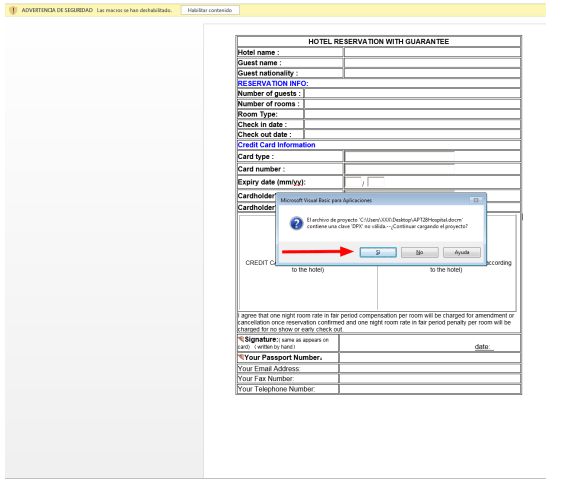Click the pencil icon beside Passport Number
The width and height of the screenshot is (581, 491).
tap(241, 357)
